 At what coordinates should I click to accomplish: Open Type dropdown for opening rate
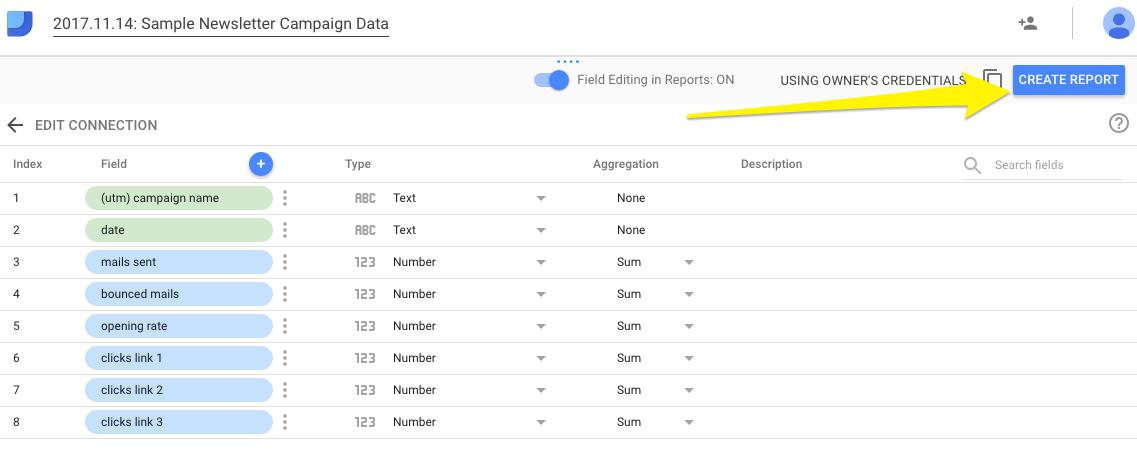click(541, 326)
